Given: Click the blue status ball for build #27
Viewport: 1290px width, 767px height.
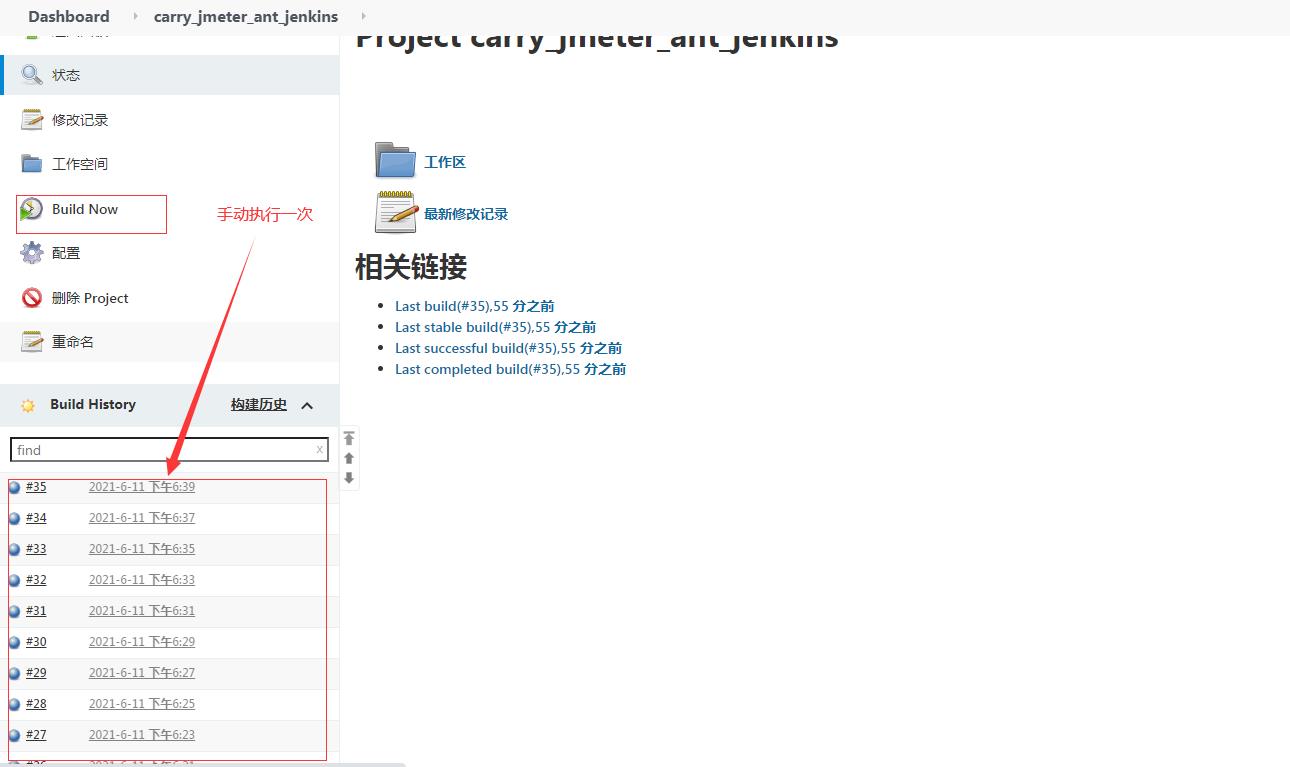Looking at the screenshot, I should pos(14,736).
